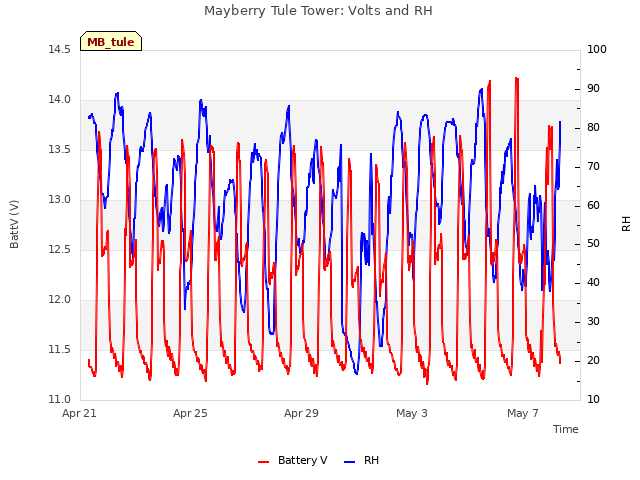640x480 pixels.
Task: Click the 10 RH tick label
Action: pos(593,399)
